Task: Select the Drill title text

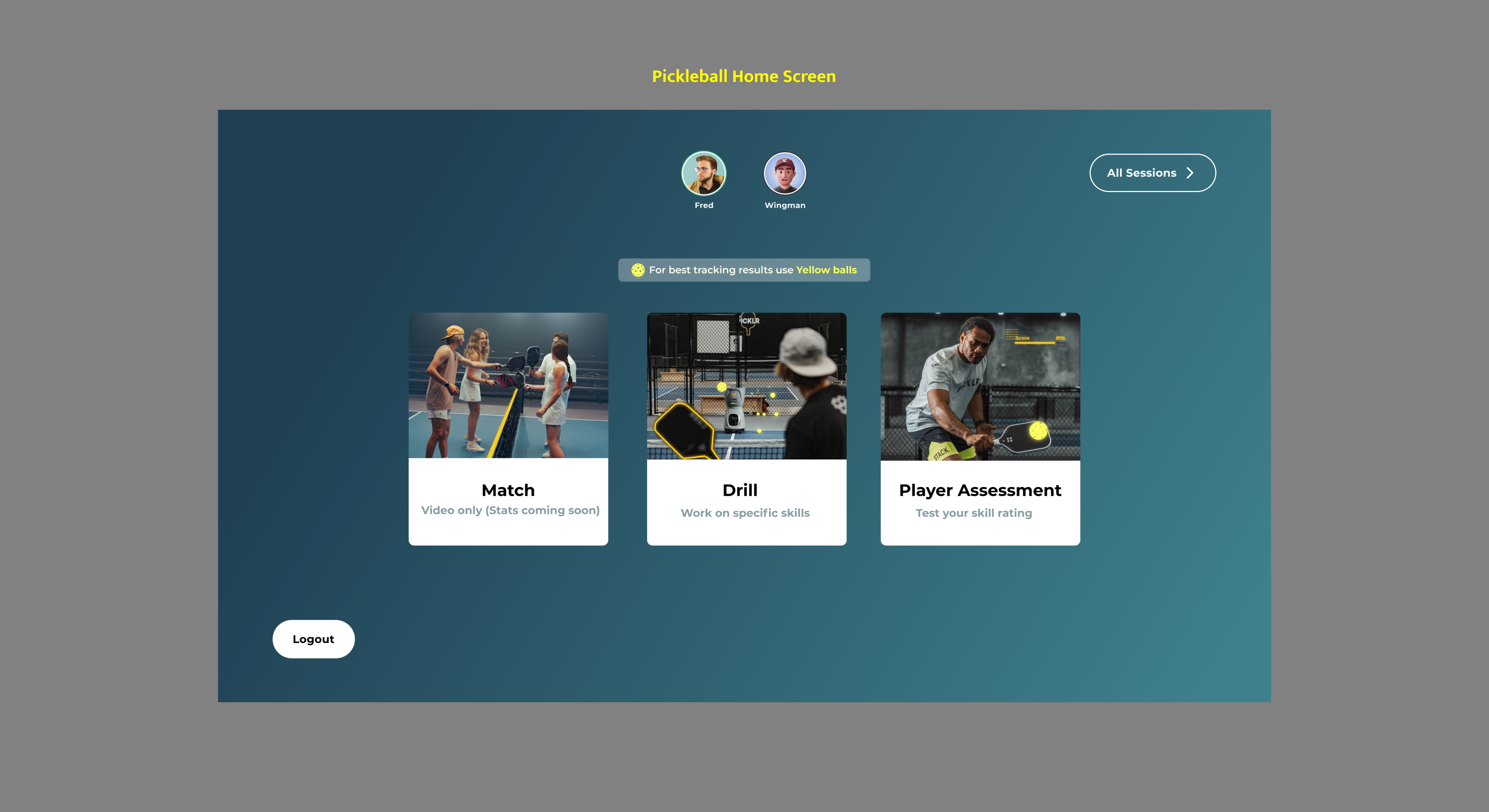Action: coord(740,490)
